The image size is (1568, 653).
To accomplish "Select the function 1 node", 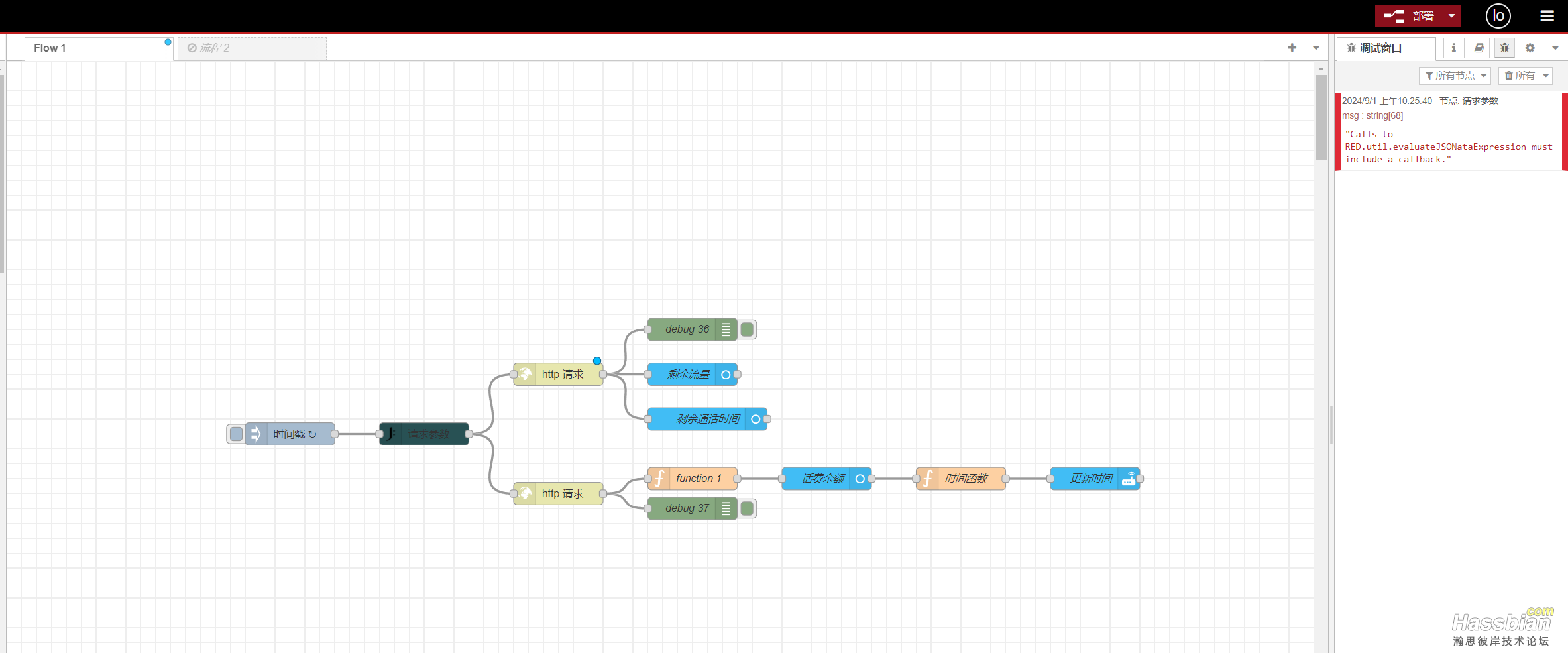I will tap(692, 479).
